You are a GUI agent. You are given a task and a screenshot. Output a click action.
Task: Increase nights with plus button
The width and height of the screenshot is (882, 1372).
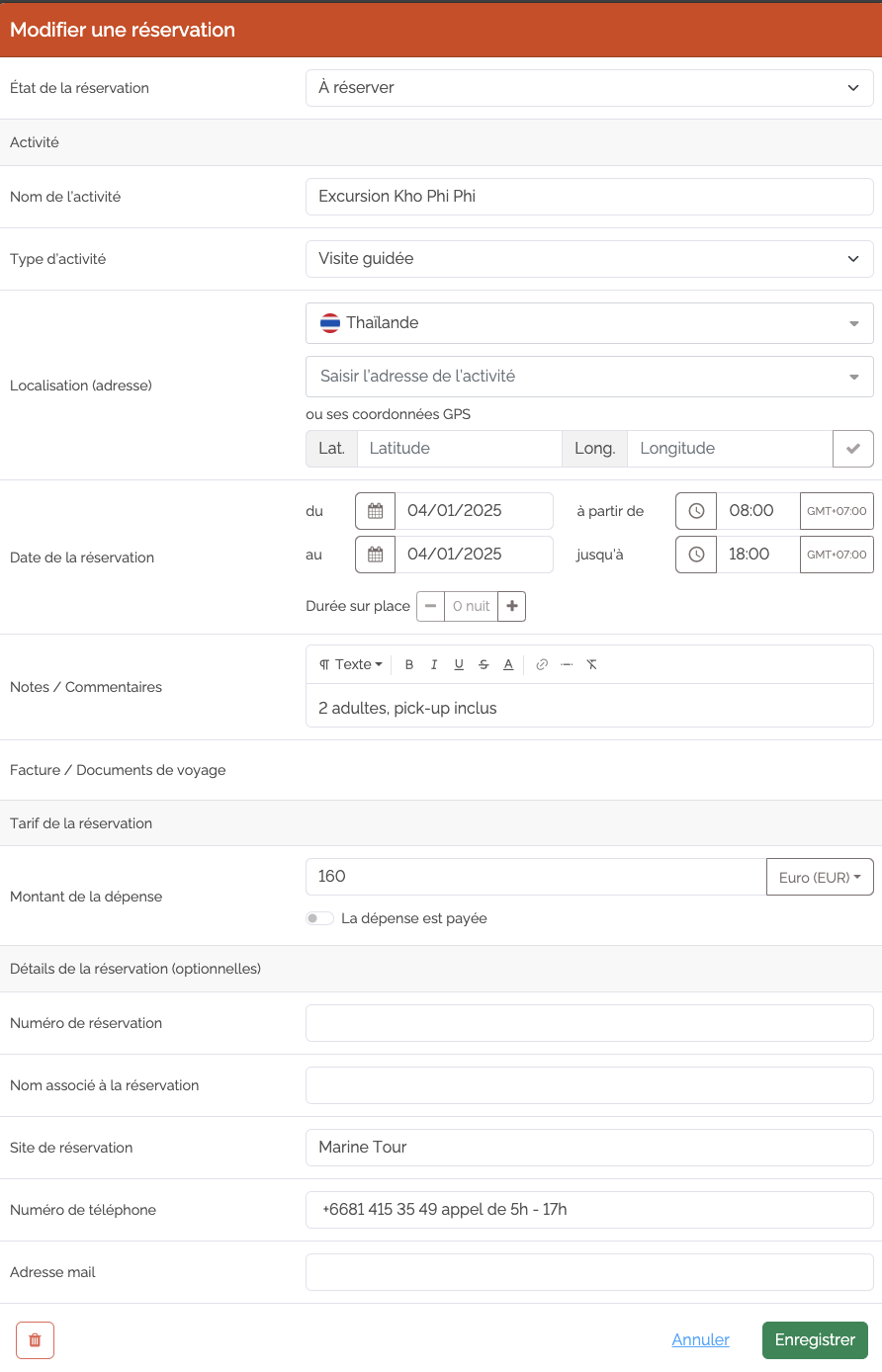511,606
